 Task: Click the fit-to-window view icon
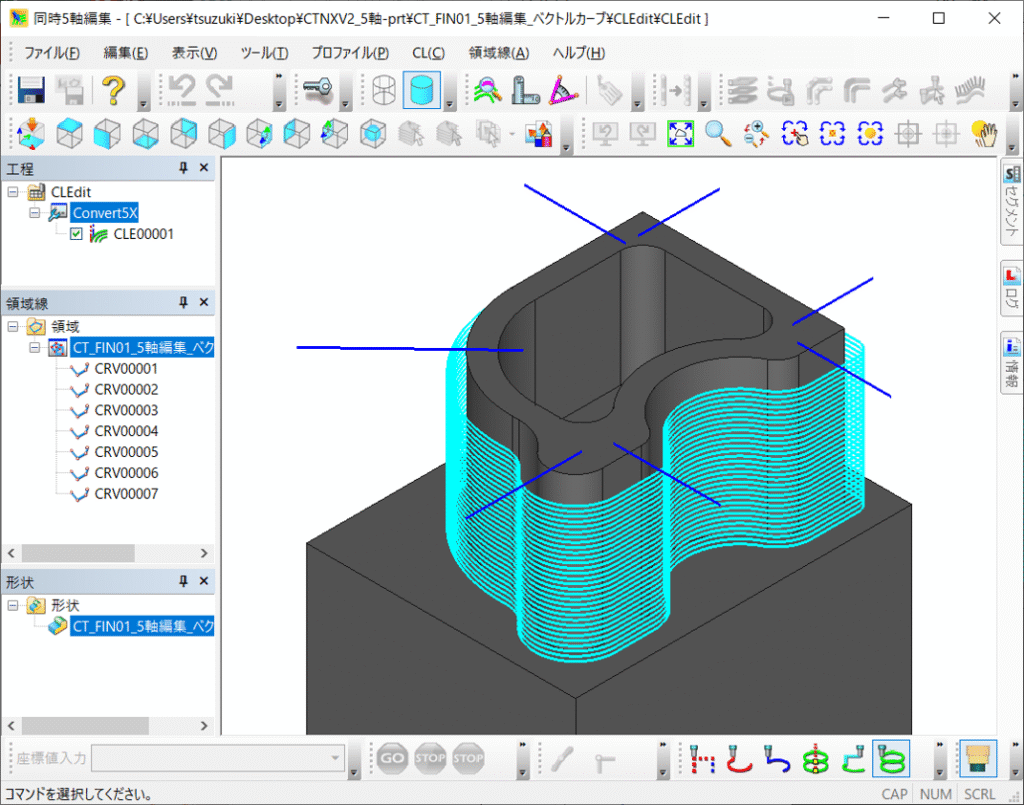point(680,134)
